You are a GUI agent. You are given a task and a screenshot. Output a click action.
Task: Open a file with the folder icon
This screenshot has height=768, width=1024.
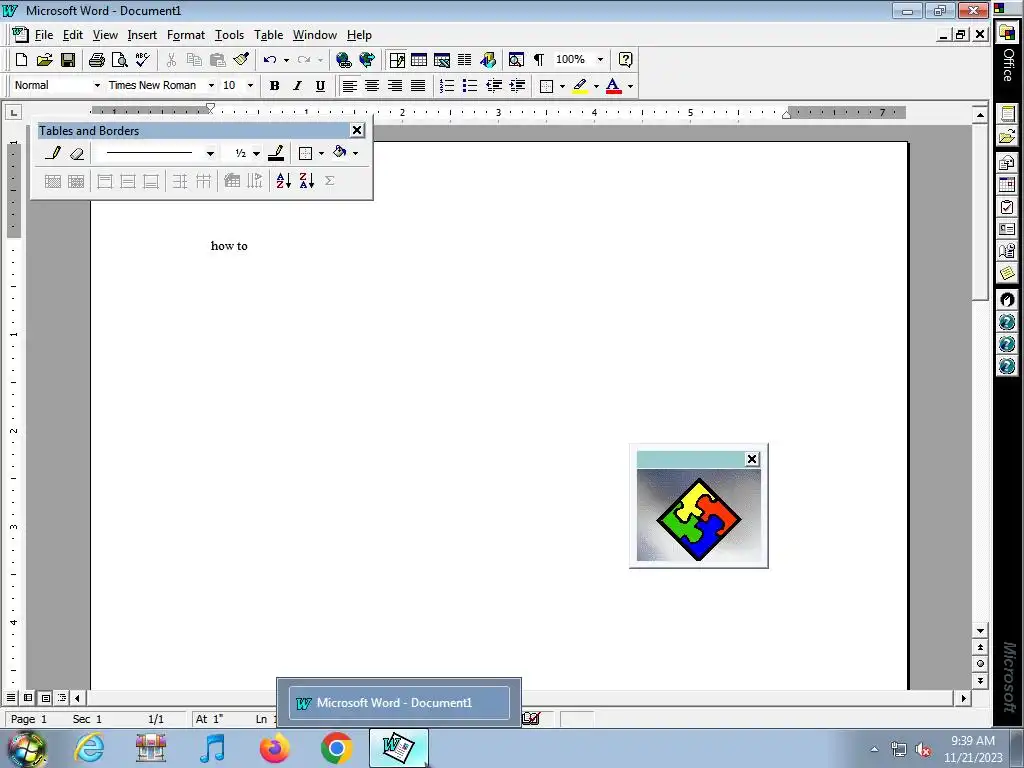coord(44,60)
